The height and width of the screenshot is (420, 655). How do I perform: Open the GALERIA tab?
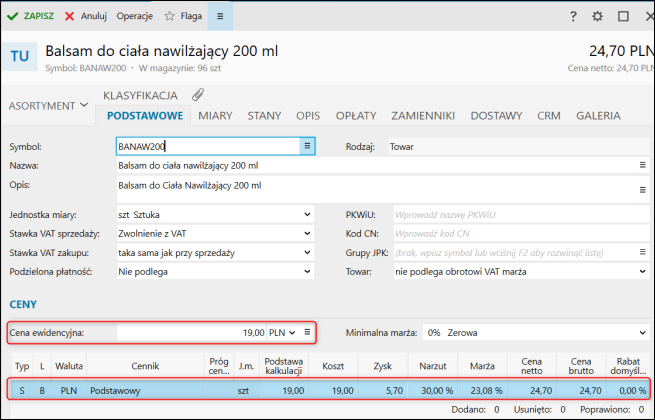pyautogui.click(x=598, y=116)
